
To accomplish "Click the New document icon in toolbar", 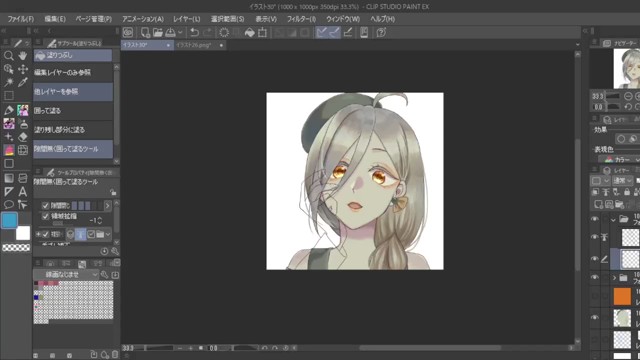I will pos(145,33).
